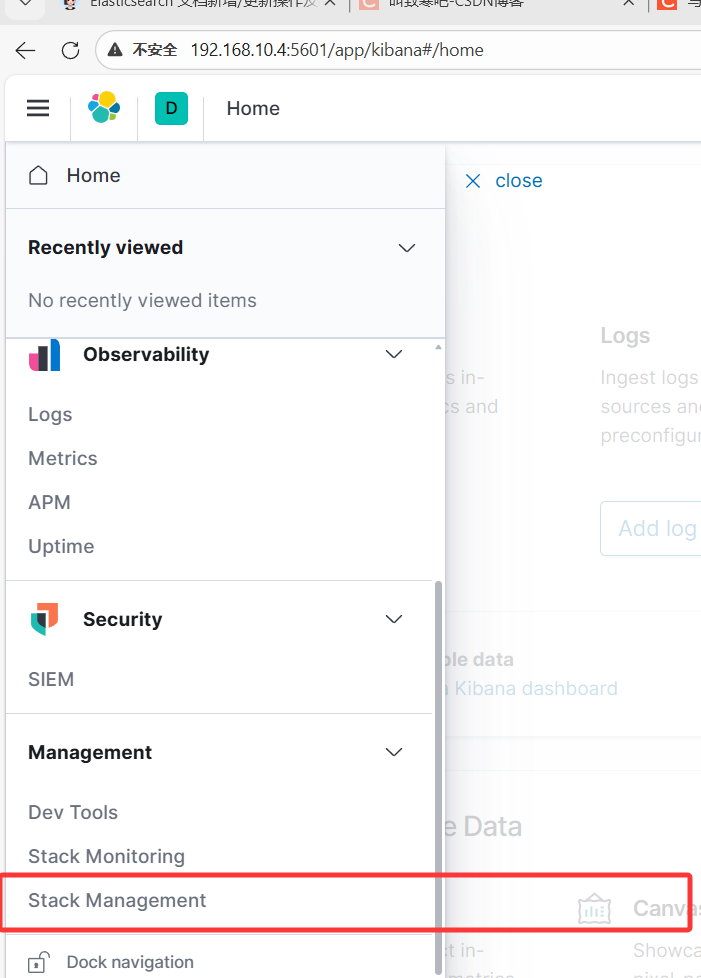Click the Dock navigation lock icon
This screenshot has width=701, height=978.
(39, 962)
